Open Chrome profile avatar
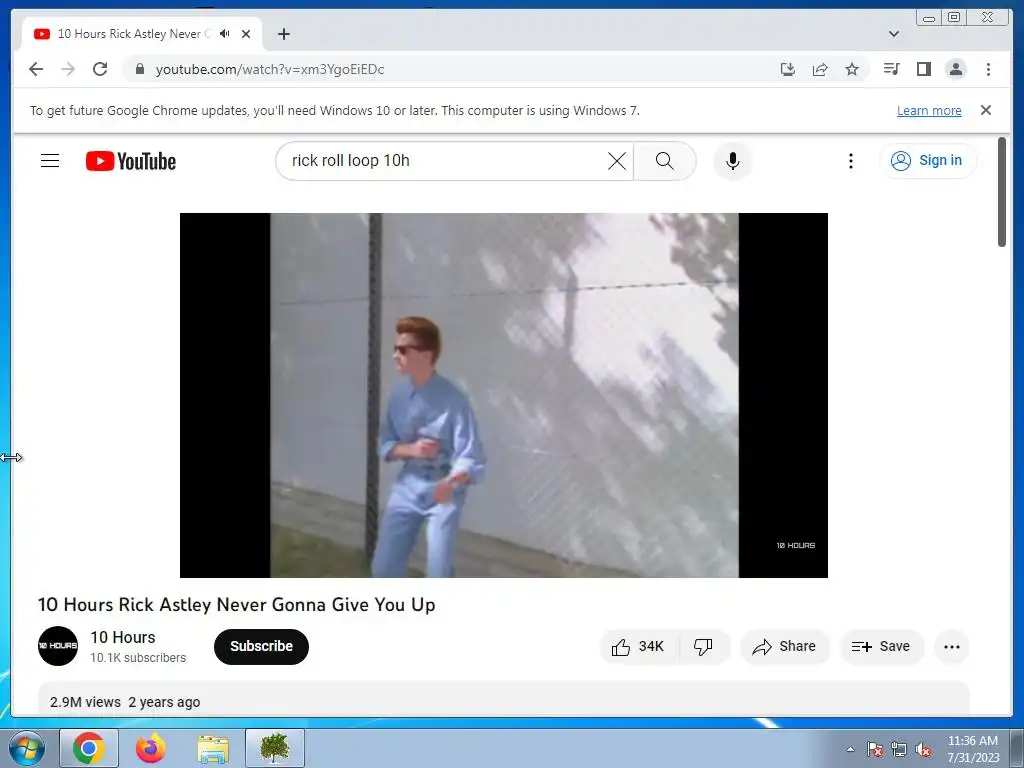1024x768 pixels. click(955, 69)
